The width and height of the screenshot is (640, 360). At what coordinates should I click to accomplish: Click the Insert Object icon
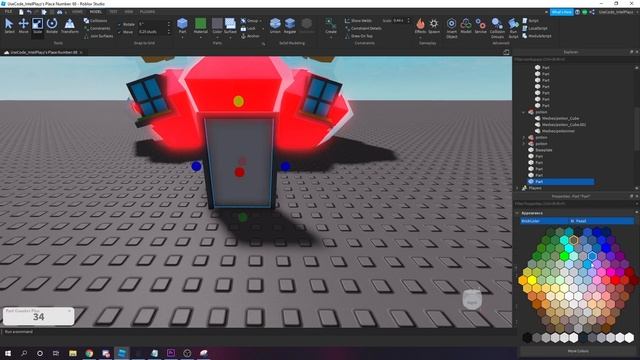click(451, 28)
